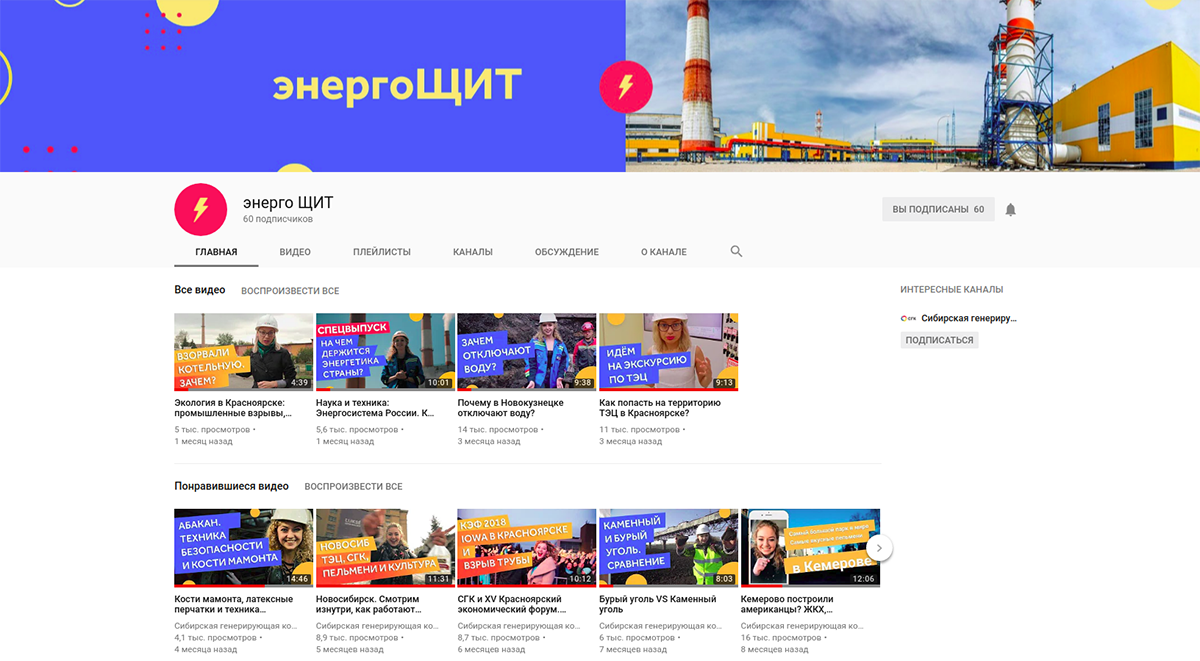Click the lightning bolt badge on banner
1200x661 pixels.
pyautogui.click(x=626, y=87)
